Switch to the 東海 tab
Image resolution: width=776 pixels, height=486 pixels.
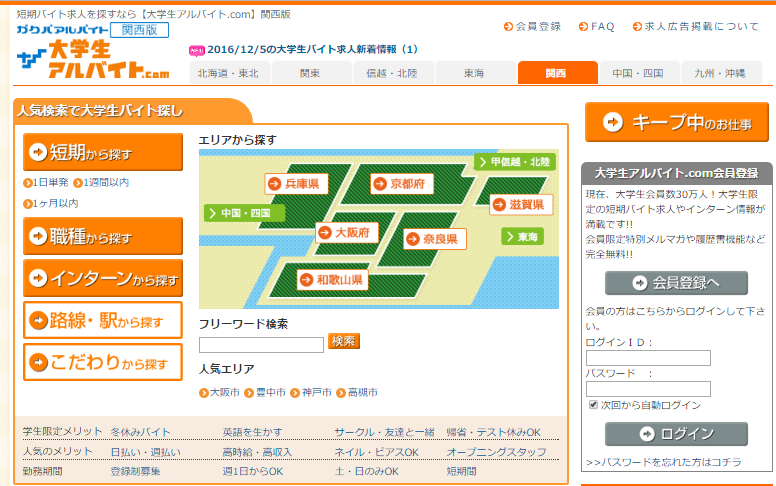(474, 73)
